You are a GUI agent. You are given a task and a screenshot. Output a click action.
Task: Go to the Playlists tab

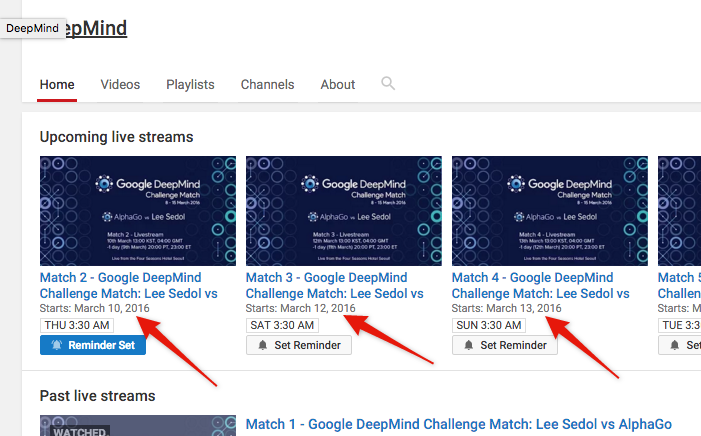point(190,85)
